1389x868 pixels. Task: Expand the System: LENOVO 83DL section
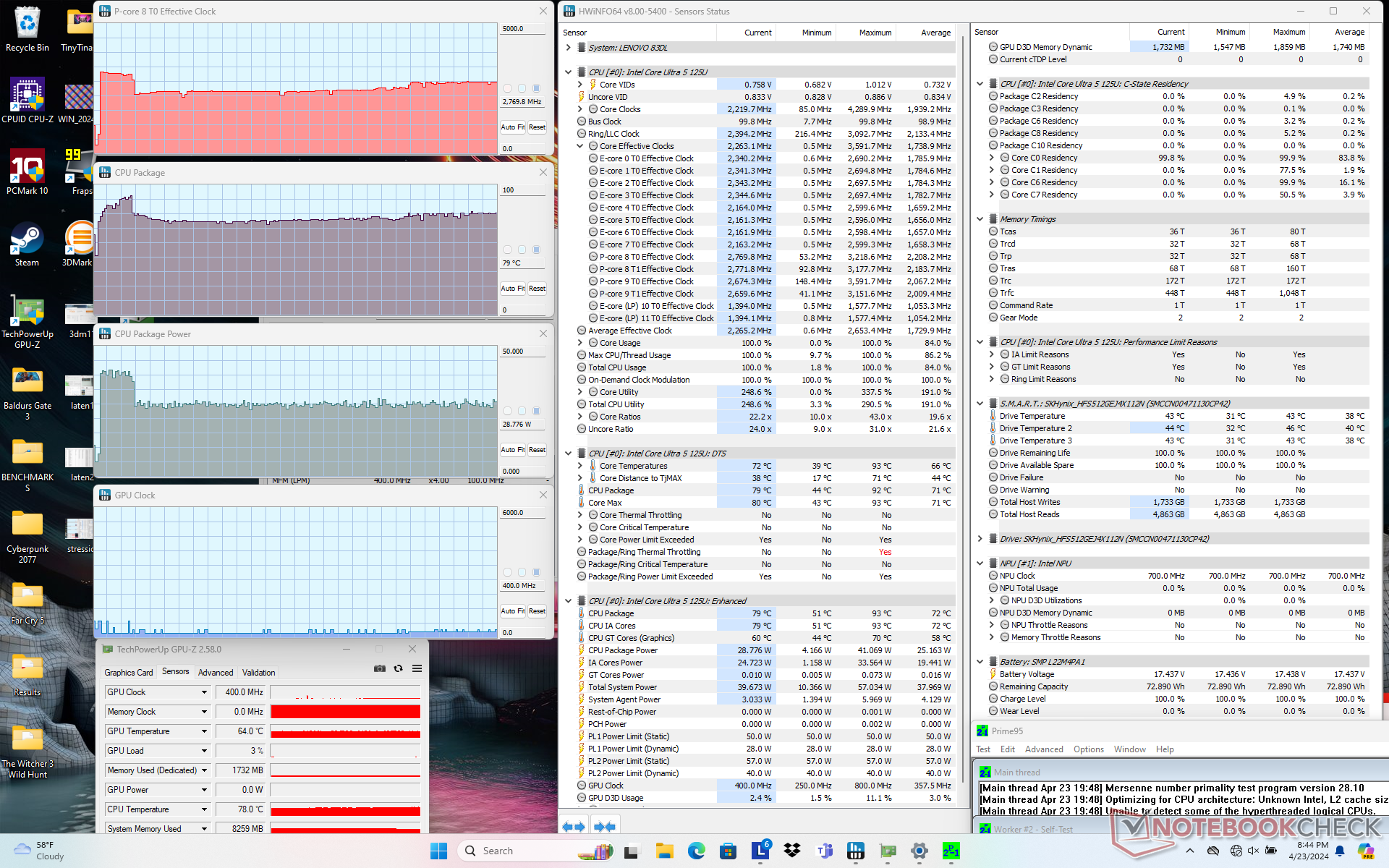(x=569, y=48)
